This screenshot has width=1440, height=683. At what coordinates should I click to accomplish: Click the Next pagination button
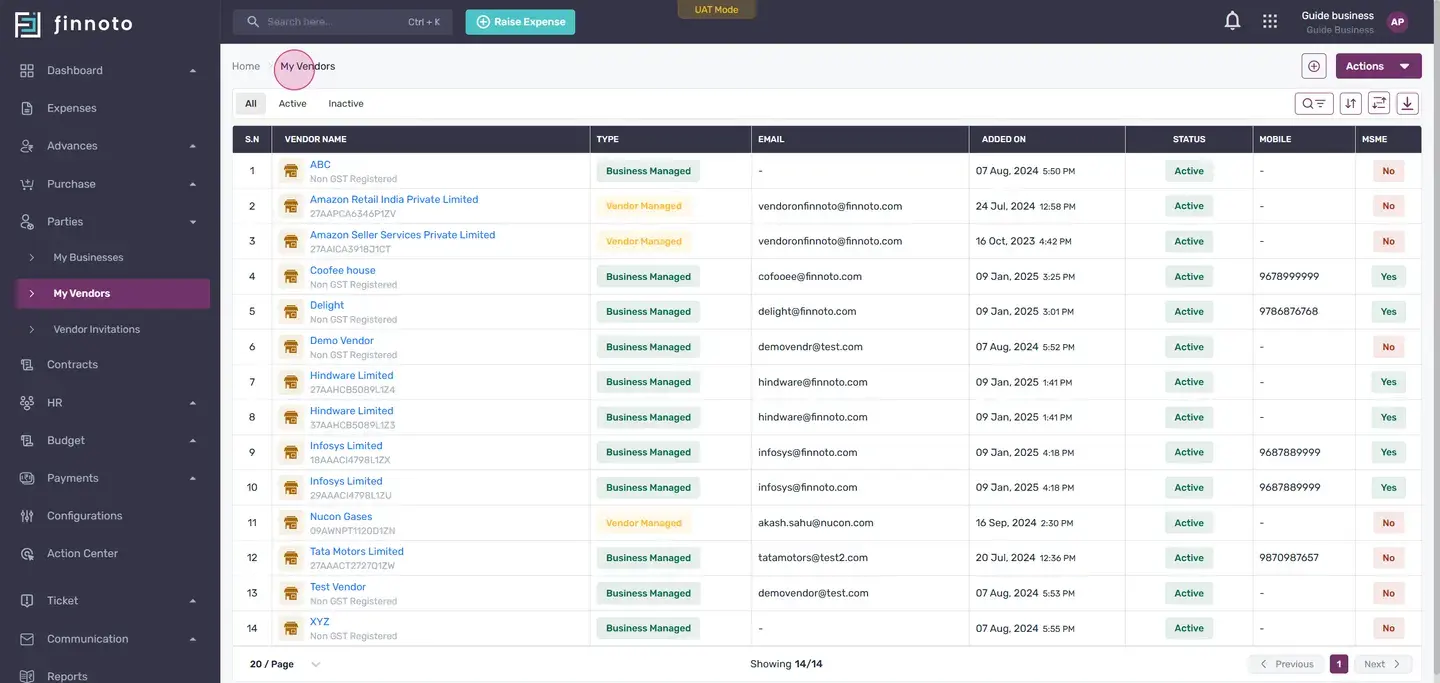click(1384, 664)
